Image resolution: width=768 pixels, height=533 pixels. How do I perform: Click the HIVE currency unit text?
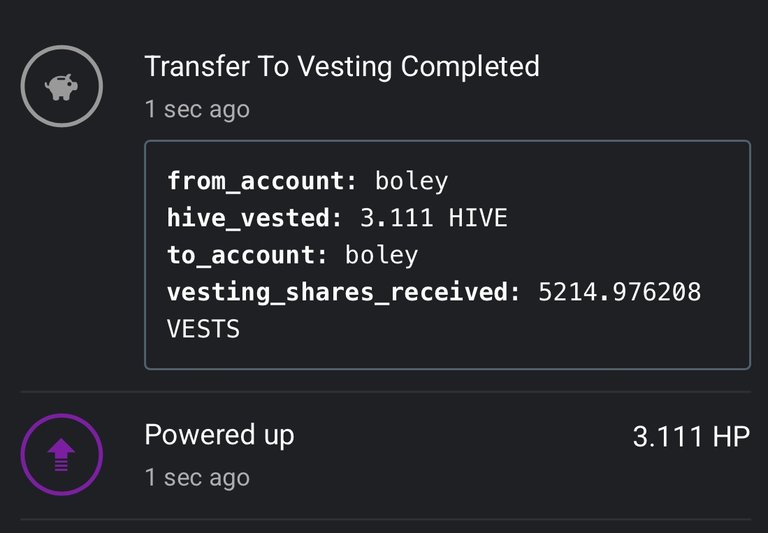pos(478,218)
